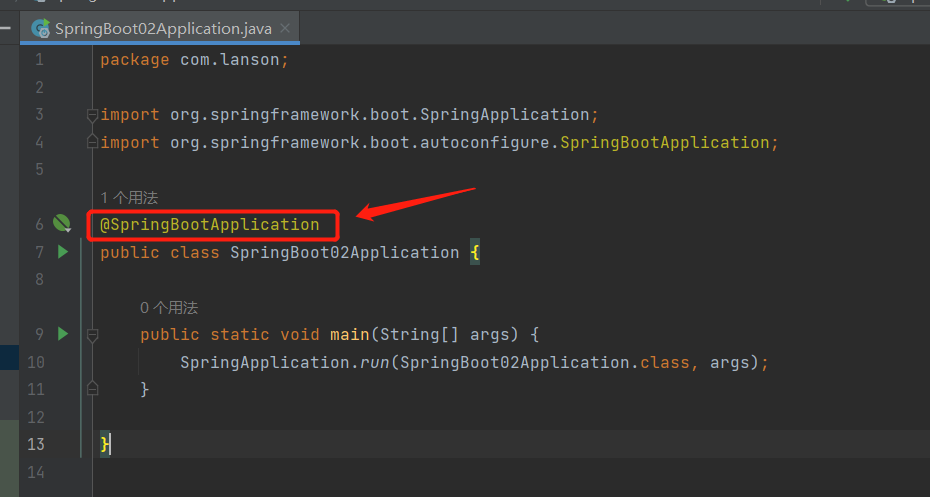Click the Spring bean gutter icon on line 6
The width and height of the screenshot is (930, 497).
point(62,224)
